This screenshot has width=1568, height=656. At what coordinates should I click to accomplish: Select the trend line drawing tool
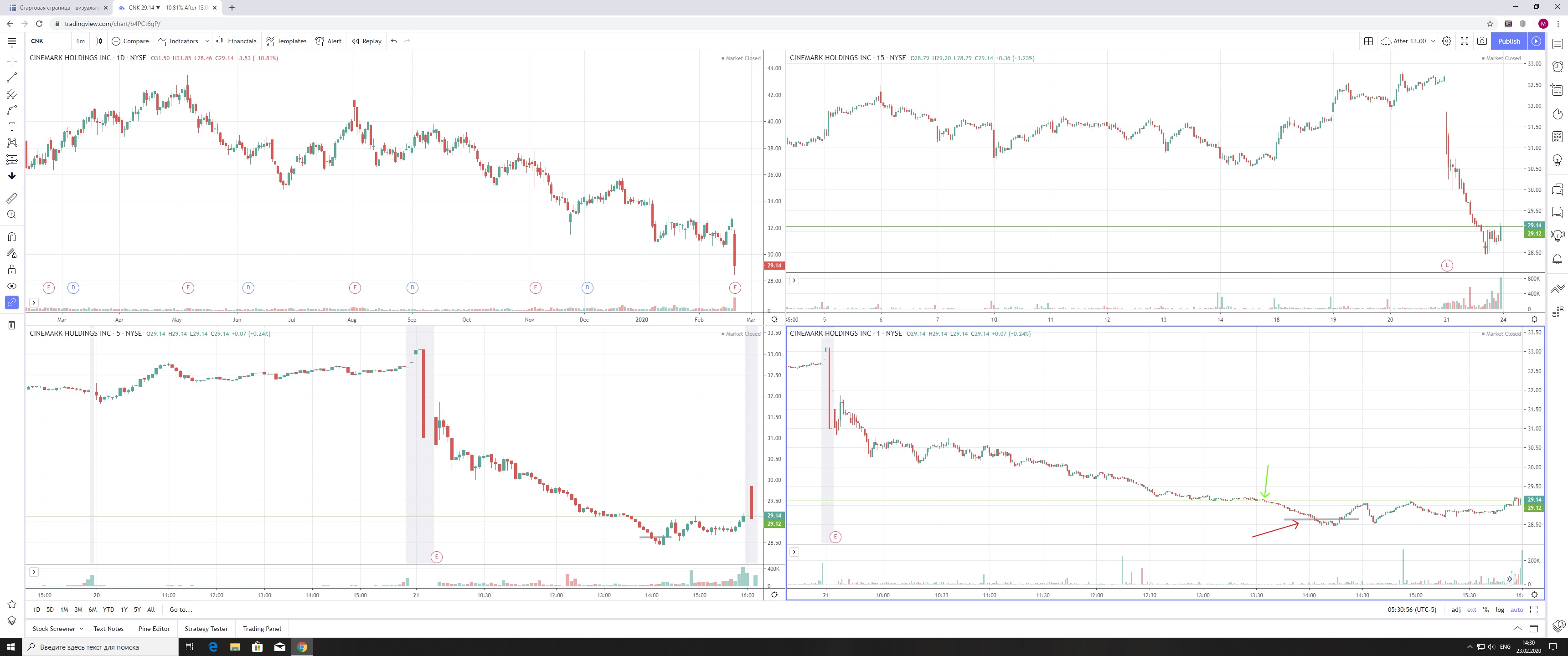(11, 77)
